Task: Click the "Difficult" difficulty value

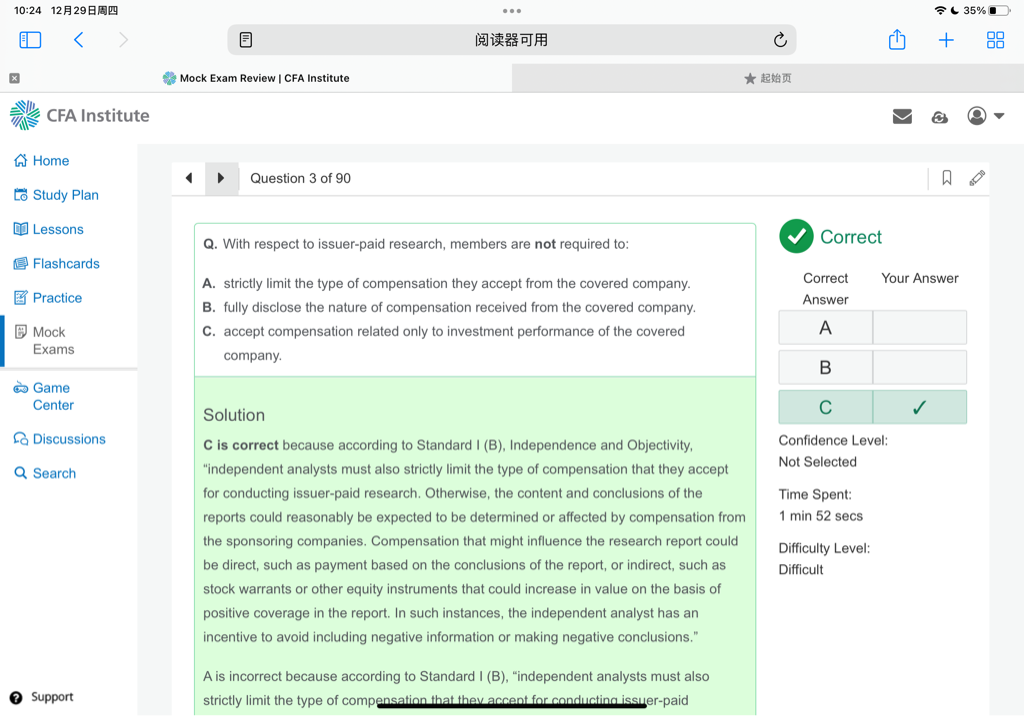Action: [801, 570]
